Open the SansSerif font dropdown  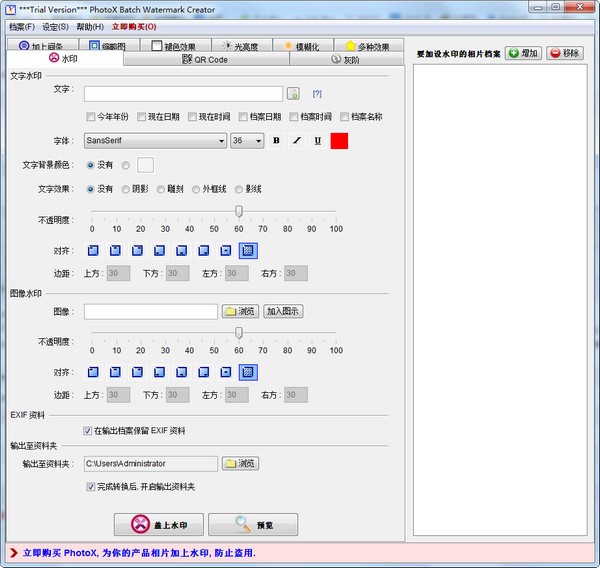click(155, 141)
